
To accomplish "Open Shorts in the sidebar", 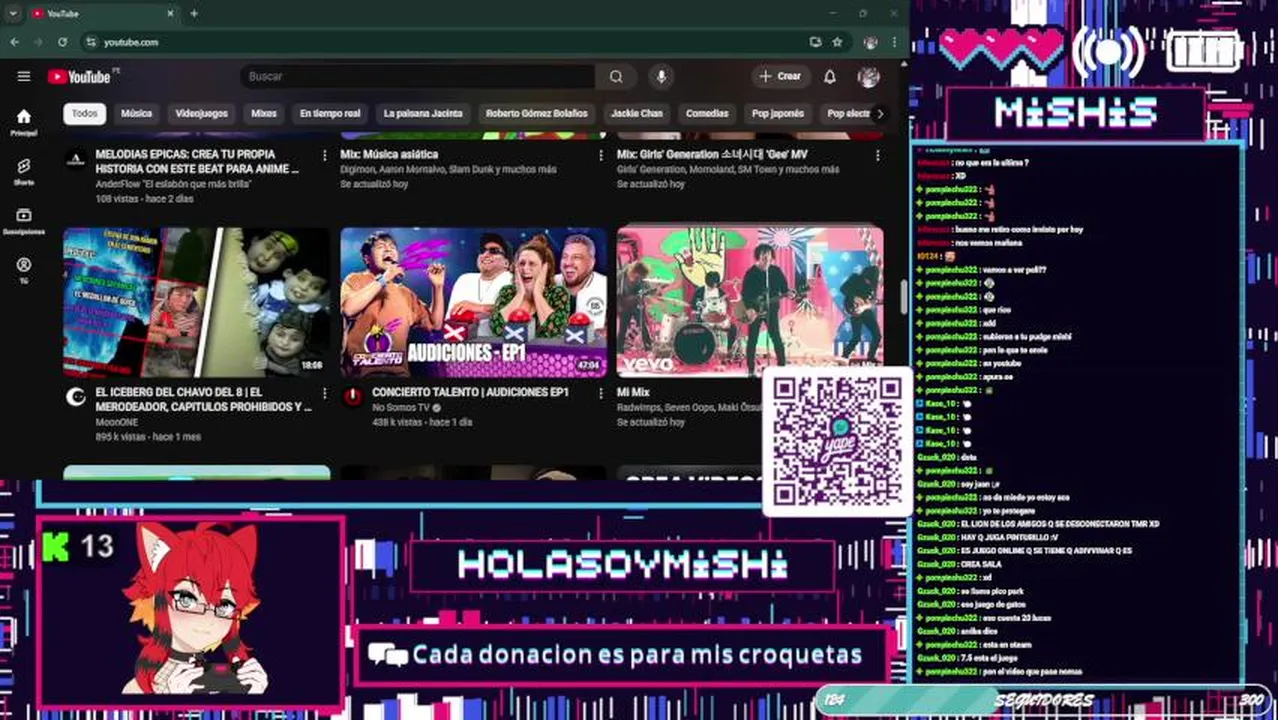I will pos(24,172).
